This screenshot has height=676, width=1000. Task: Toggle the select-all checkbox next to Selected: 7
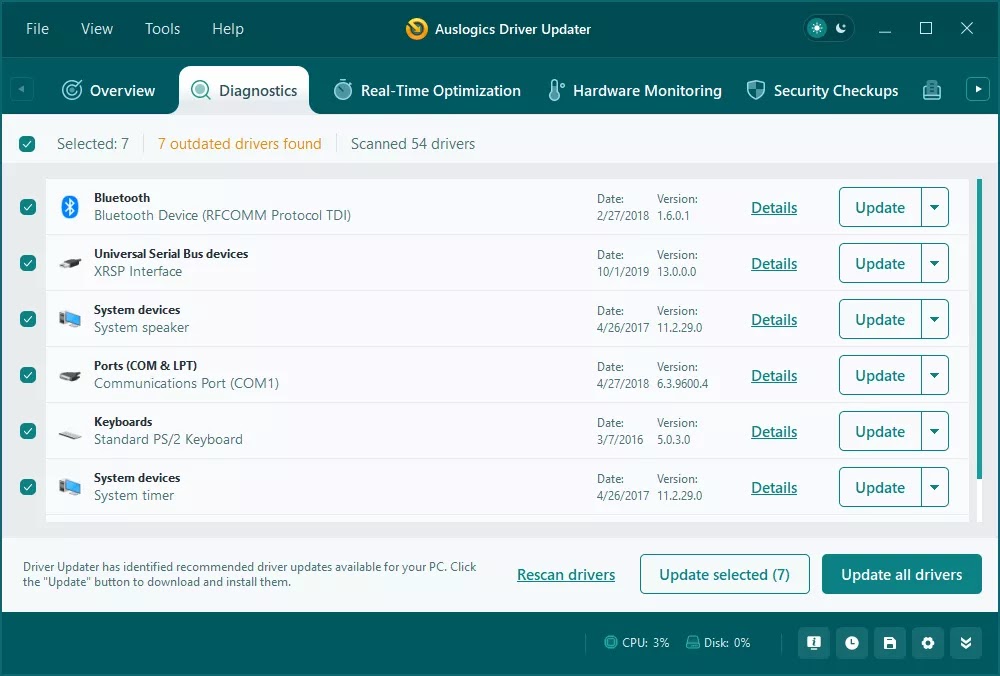point(27,143)
